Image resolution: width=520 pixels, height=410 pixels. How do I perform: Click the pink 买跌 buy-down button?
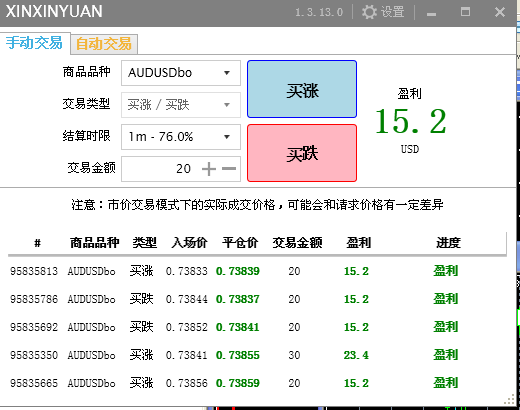click(x=302, y=153)
